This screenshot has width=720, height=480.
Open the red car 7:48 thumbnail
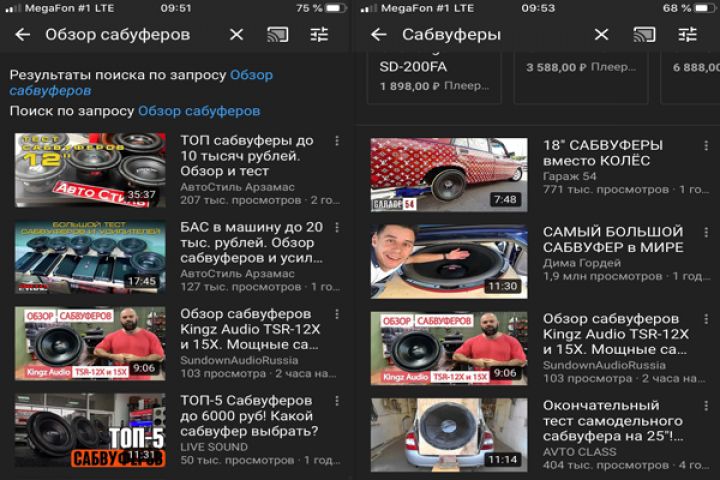point(449,175)
